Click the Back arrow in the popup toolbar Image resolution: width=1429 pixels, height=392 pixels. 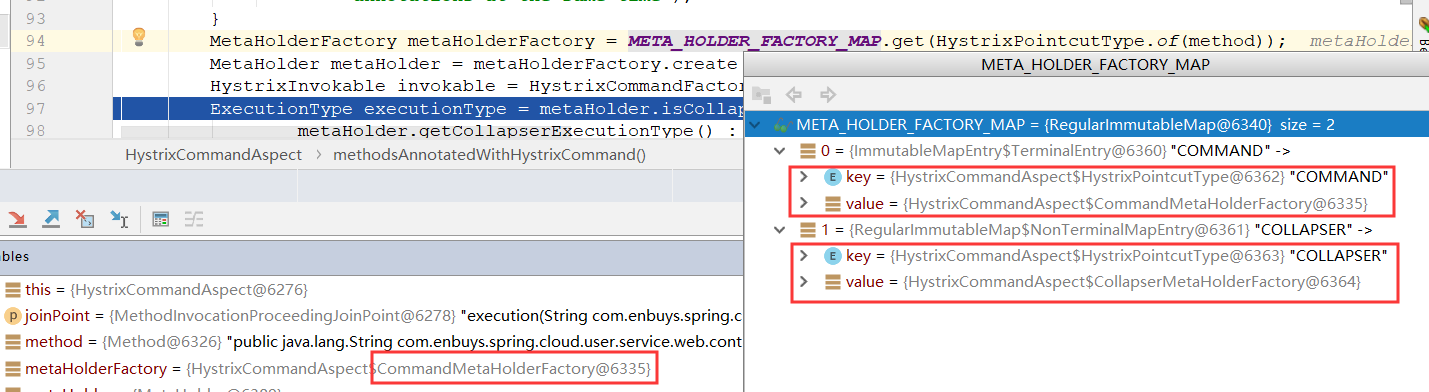point(795,95)
